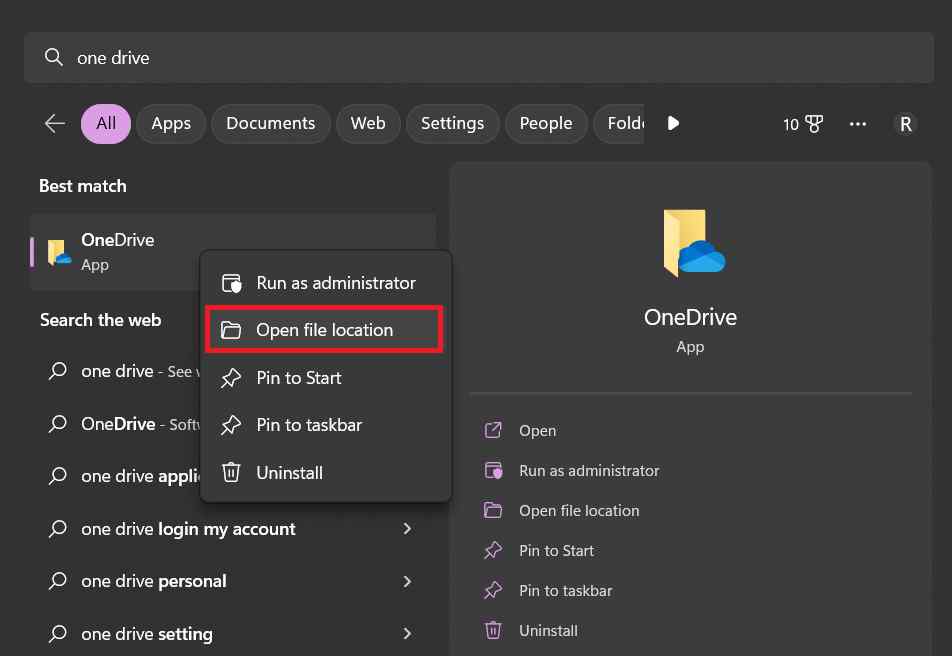This screenshot has height=656, width=952.
Task: Click search icon beside 'one drive appli'
Action: click(58, 476)
